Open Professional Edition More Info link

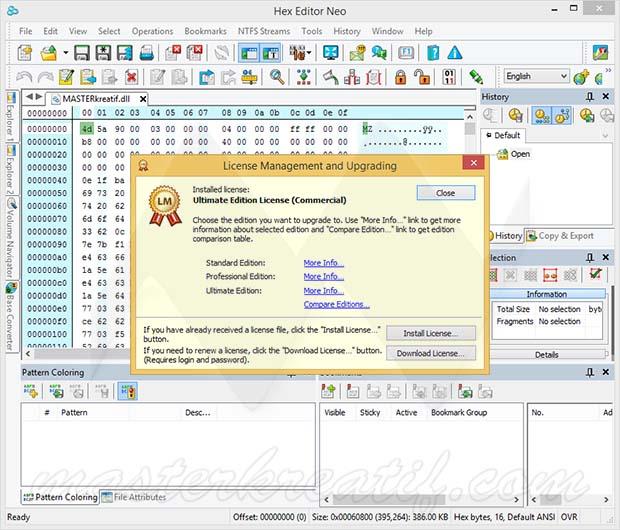click(323, 276)
